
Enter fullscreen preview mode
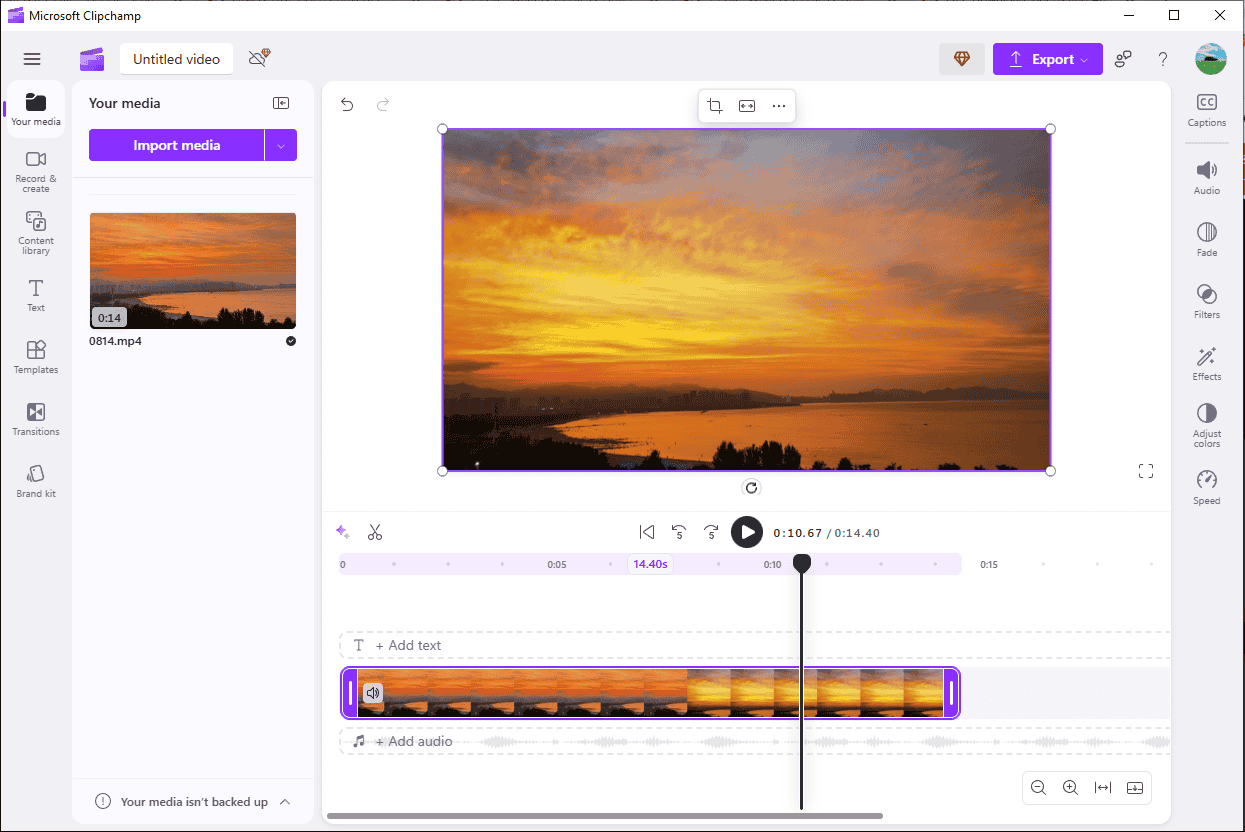click(1146, 471)
